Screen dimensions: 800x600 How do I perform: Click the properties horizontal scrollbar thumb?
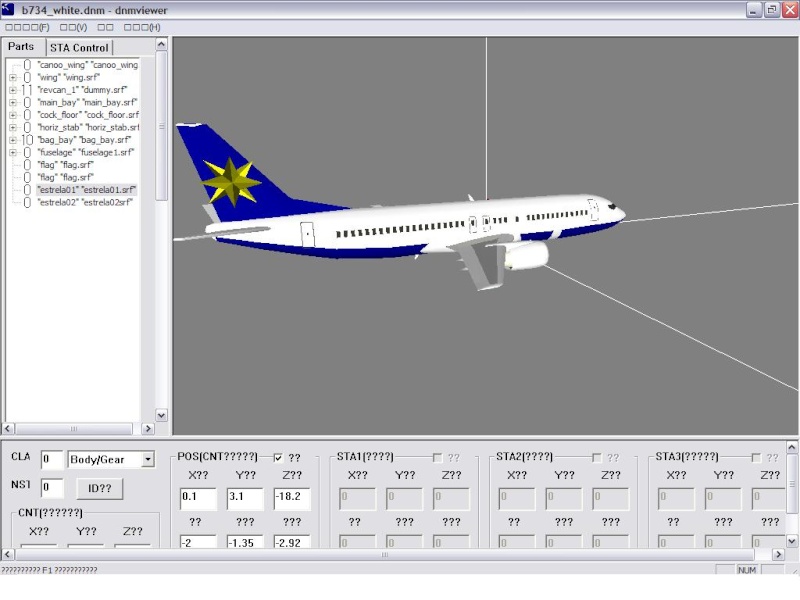point(384,554)
